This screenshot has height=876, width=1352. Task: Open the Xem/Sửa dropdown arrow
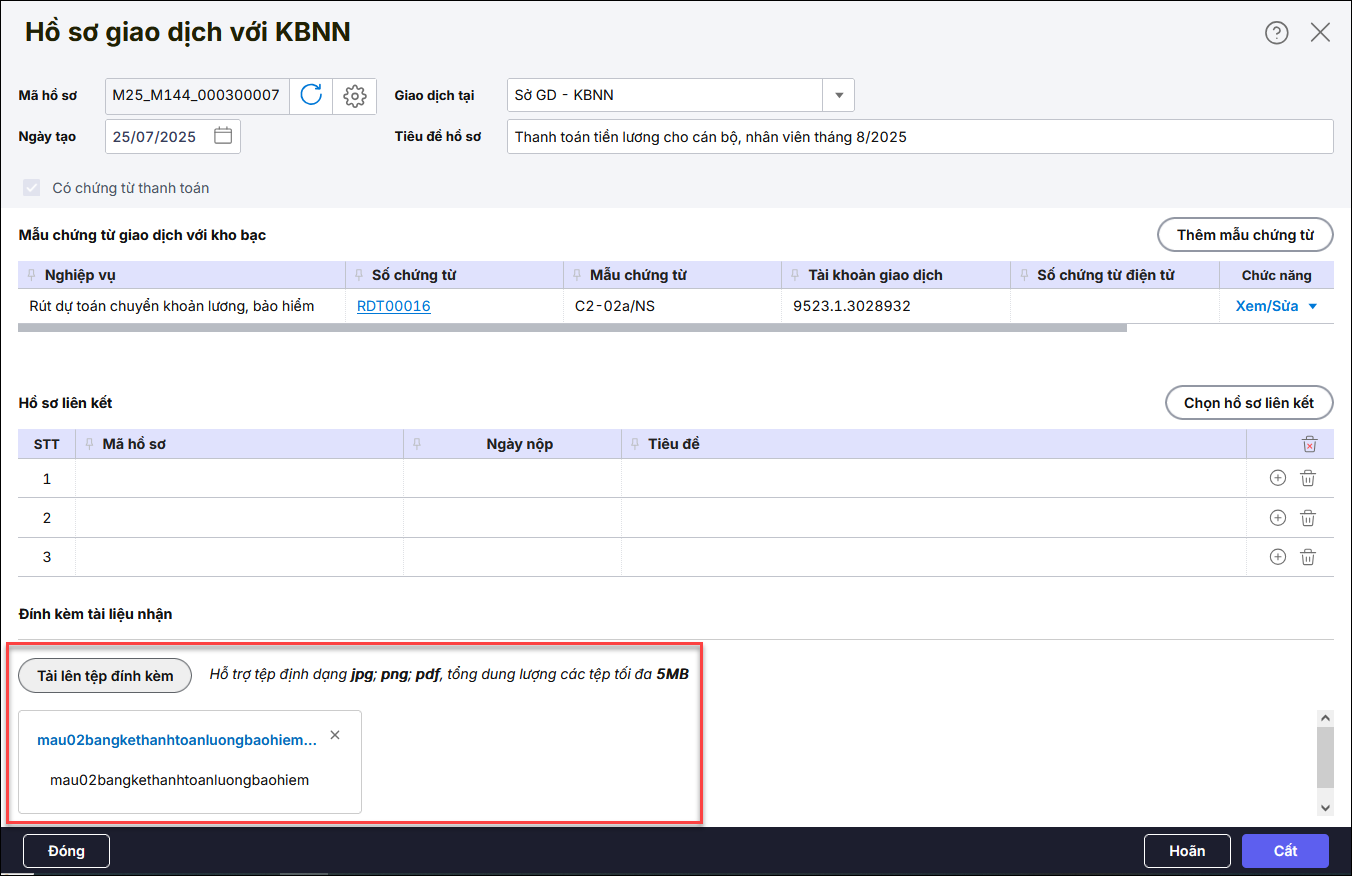tap(1312, 307)
